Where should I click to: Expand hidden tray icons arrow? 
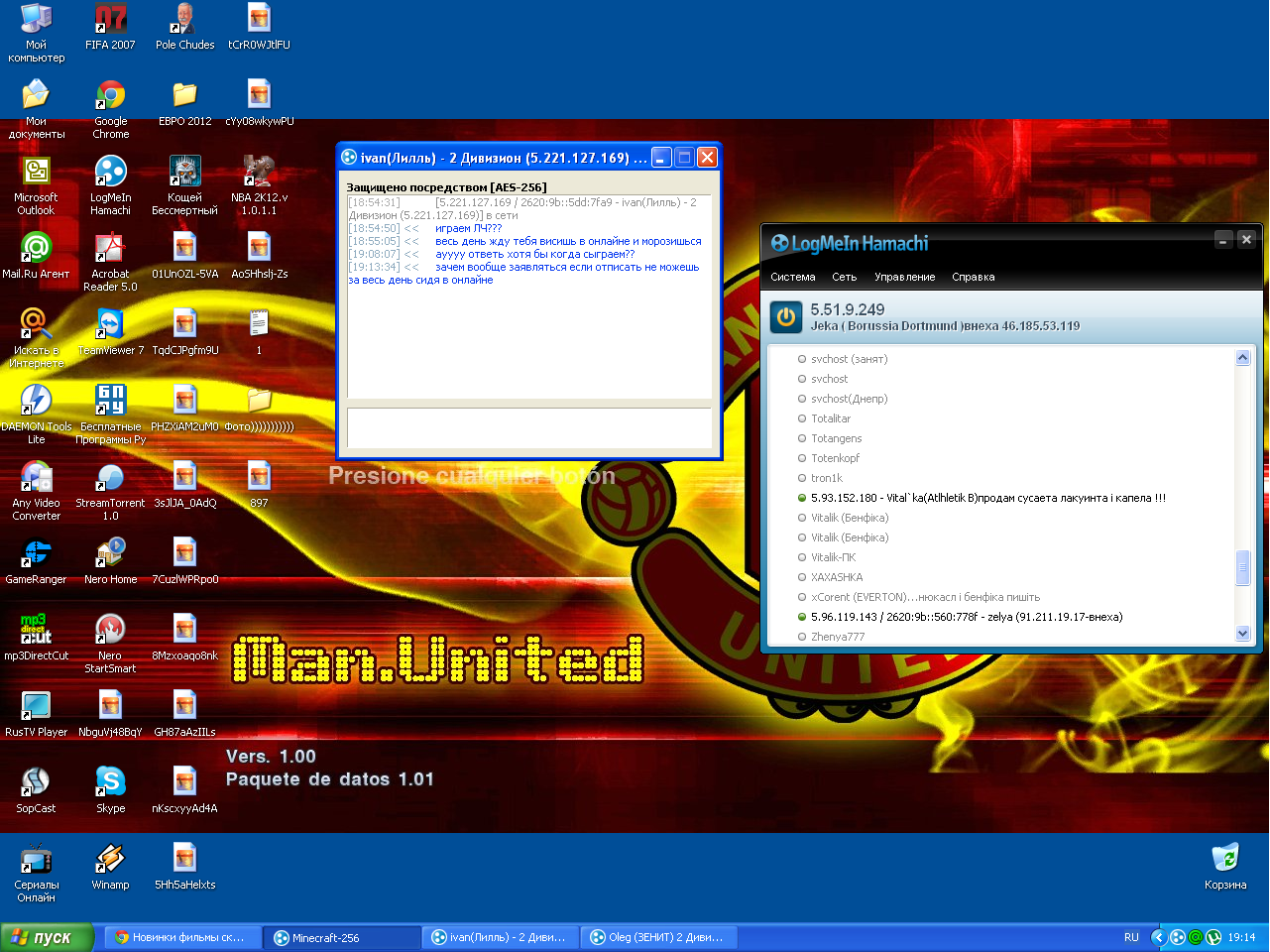pos(1157,937)
